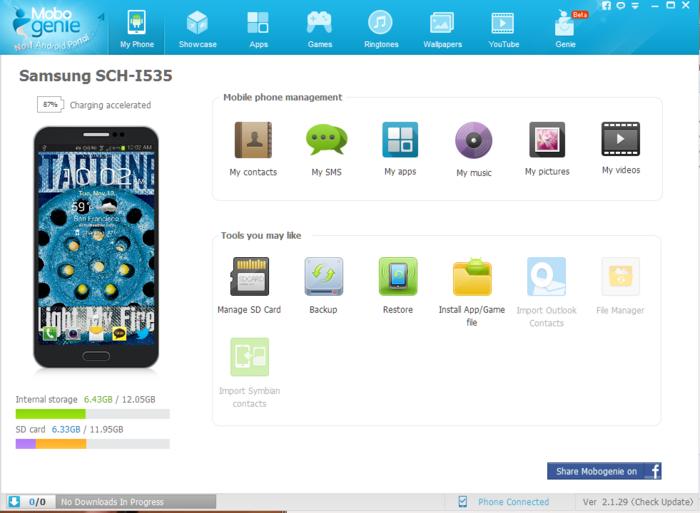Image resolution: width=700 pixels, height=513 pixels.
Task: Start Backup tool
Action: click(x=324, y=276)
